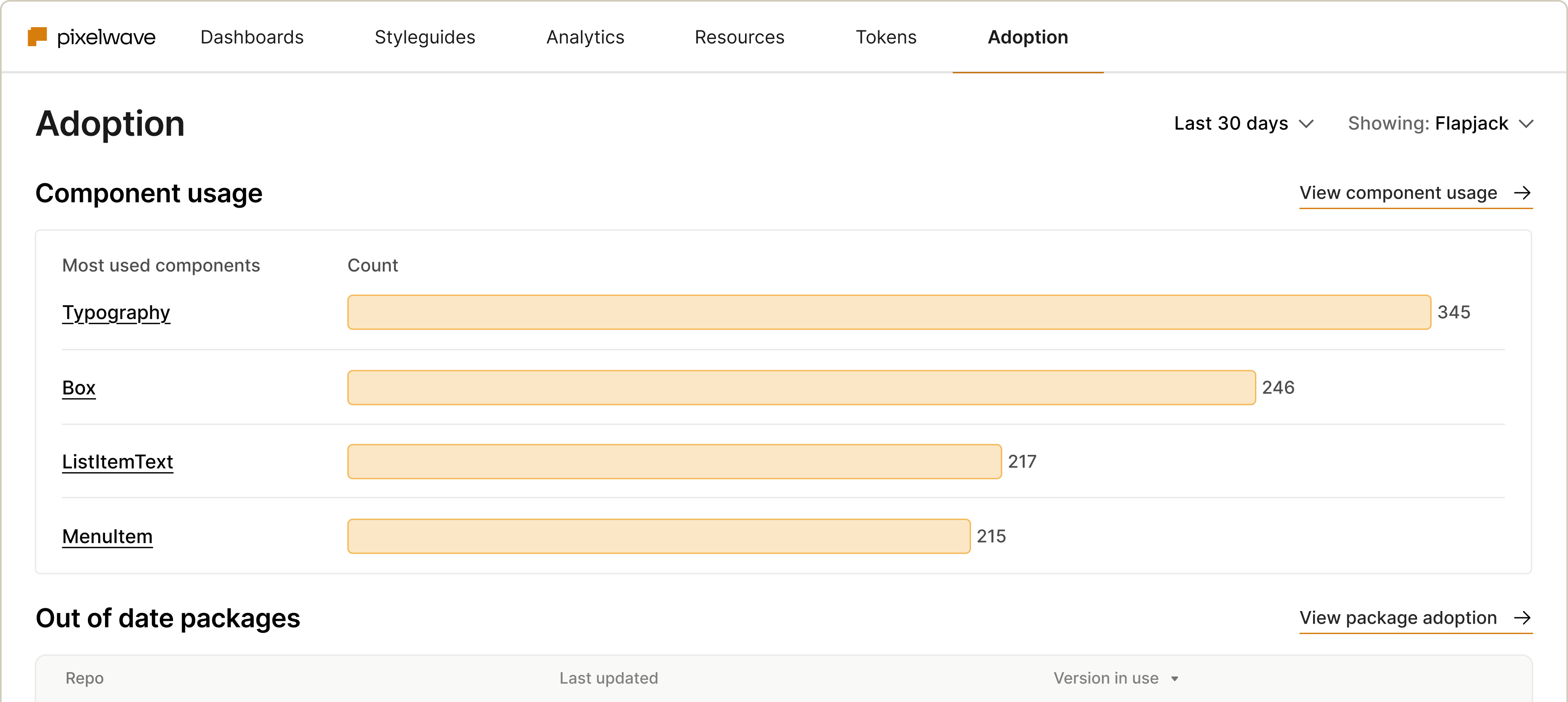The image size is (1568, 702).
Task: Click the pixelwave logo icon
Action: 37,37
